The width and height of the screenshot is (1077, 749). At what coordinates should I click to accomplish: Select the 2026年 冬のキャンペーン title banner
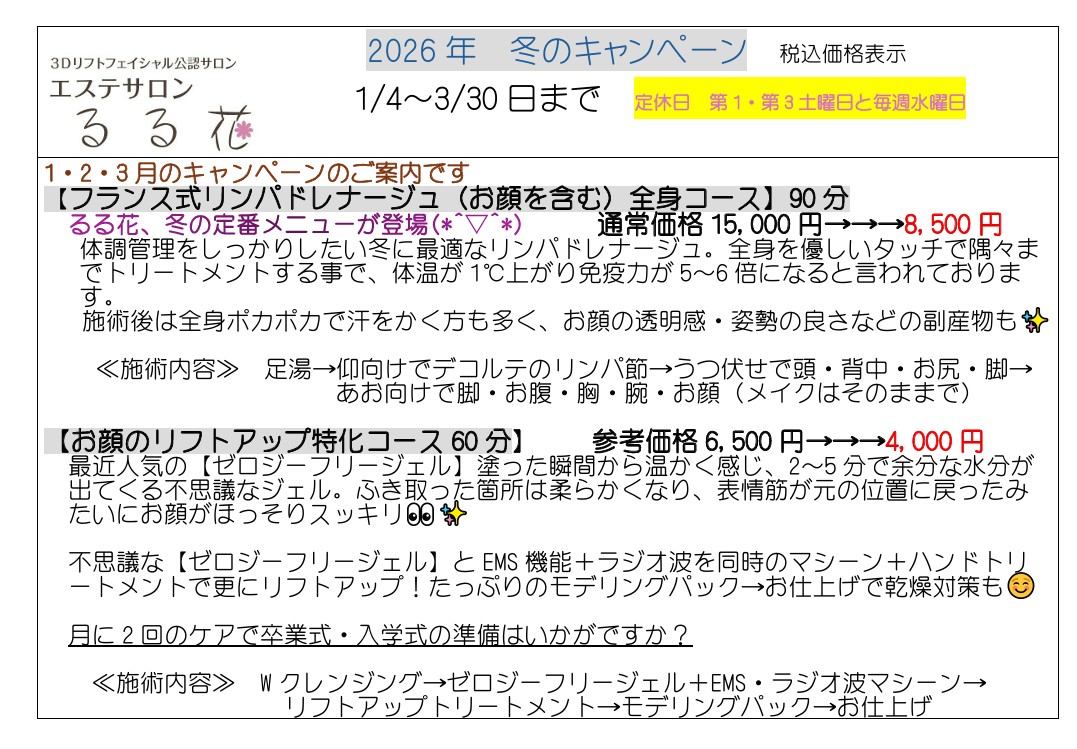[x=557, y=51]
